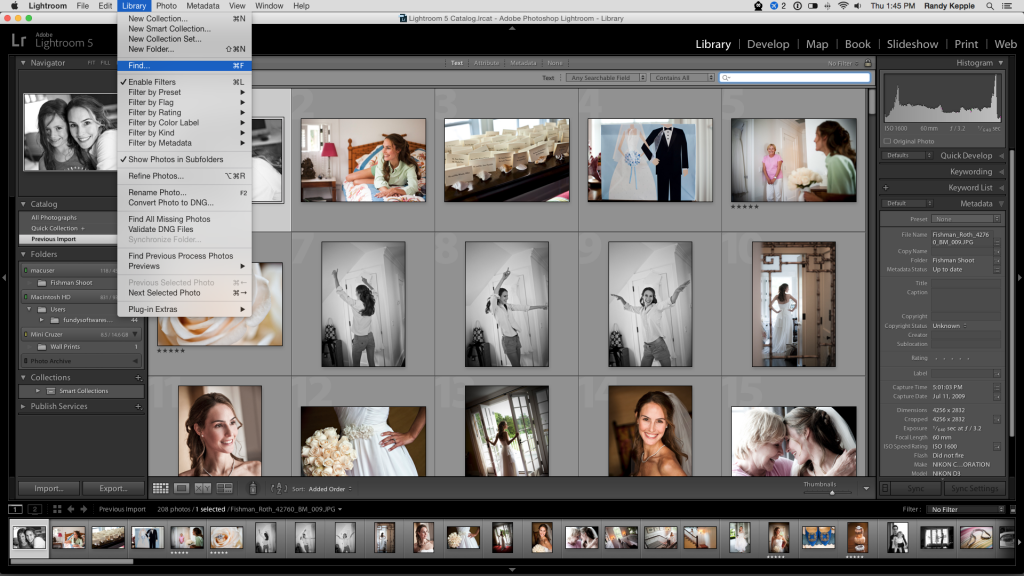Toggle Enable Filters menu option
The image size is (1024, 576).
[x=184, y=82]
